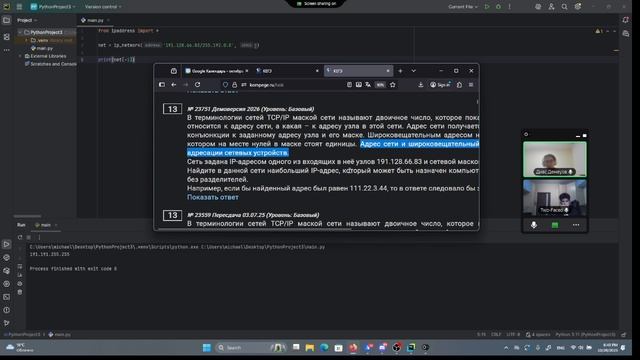Open call widget more options dots
640x360 pixels.
[576, 225]
